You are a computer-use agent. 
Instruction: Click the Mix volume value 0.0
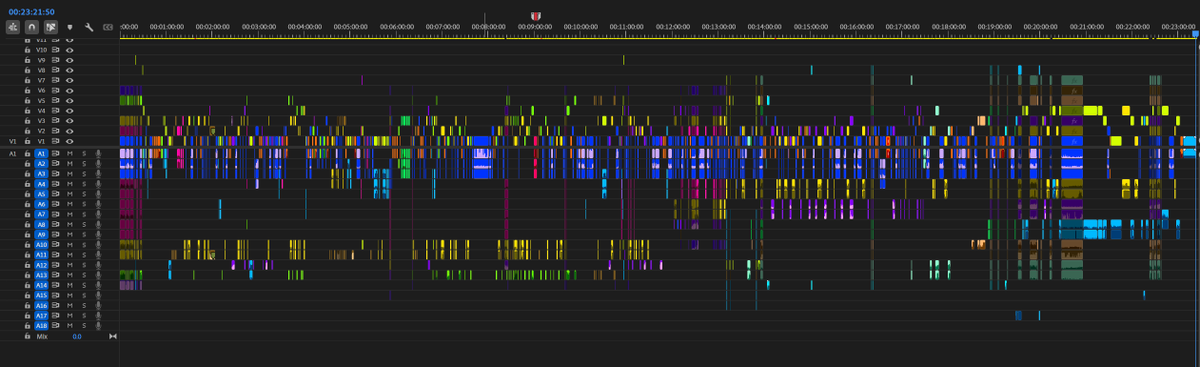(77, 337)
